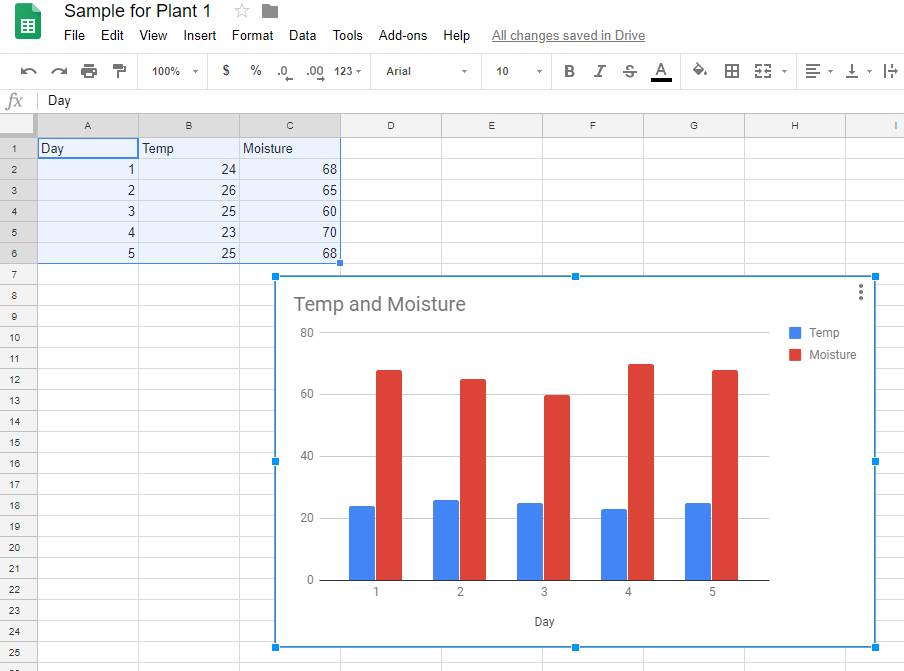
Task: Toggle italic formatting
Action: [600, 71]
